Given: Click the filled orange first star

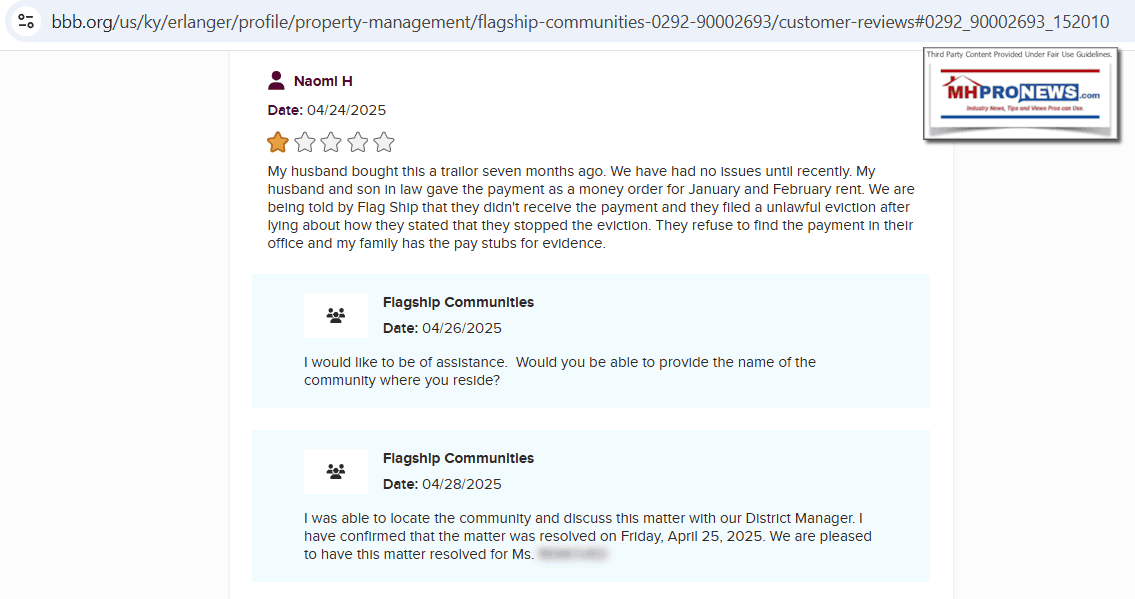Looking at the screenshot, I should click(278, 142).
